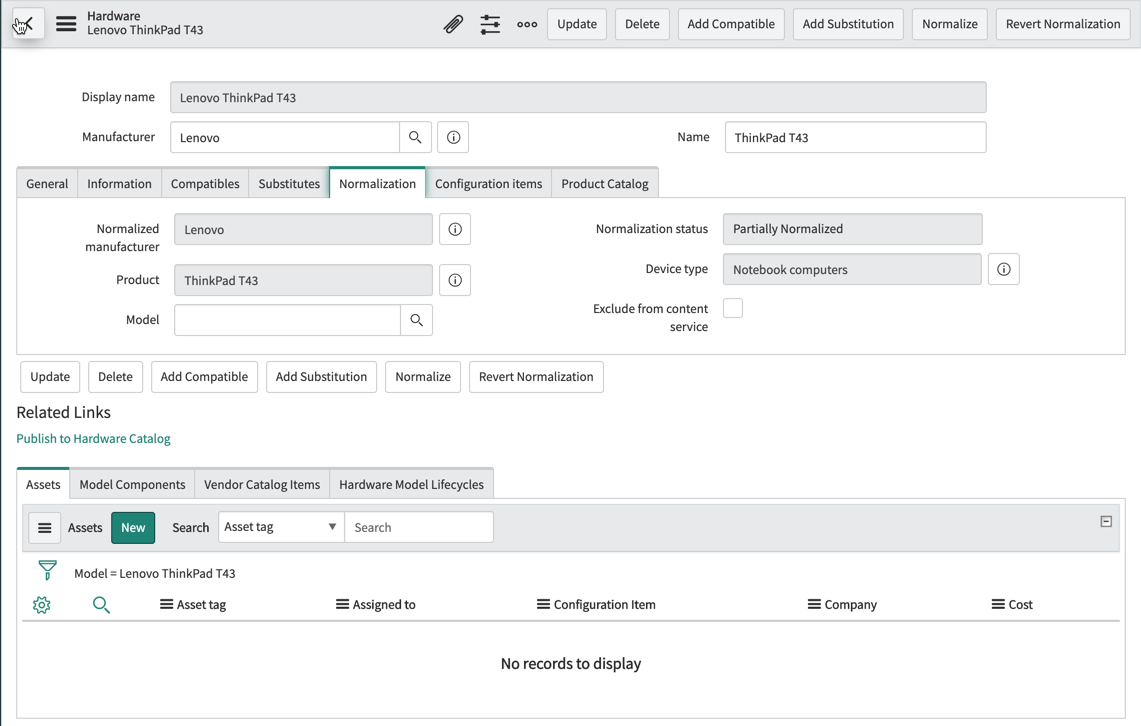
Task: Open the Compatibles tab
Action: coord(205,183)
